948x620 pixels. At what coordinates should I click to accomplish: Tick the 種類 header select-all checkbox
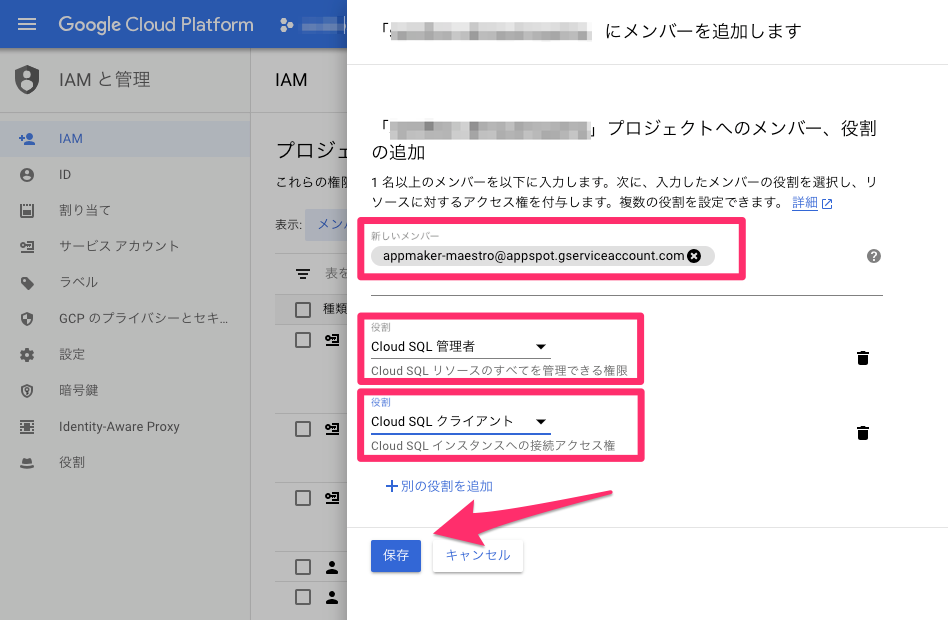tap(303, 310)
